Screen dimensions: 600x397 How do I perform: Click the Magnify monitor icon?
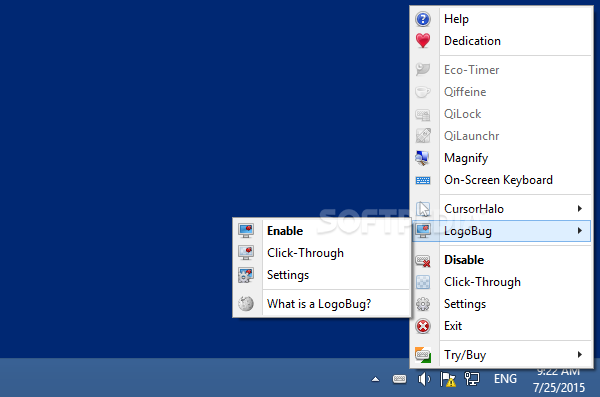tap(423, 158)
